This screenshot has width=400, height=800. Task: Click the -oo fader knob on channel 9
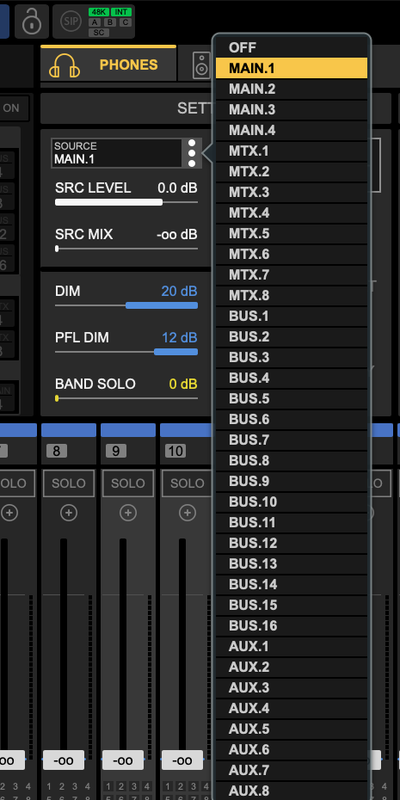(123, 760)
